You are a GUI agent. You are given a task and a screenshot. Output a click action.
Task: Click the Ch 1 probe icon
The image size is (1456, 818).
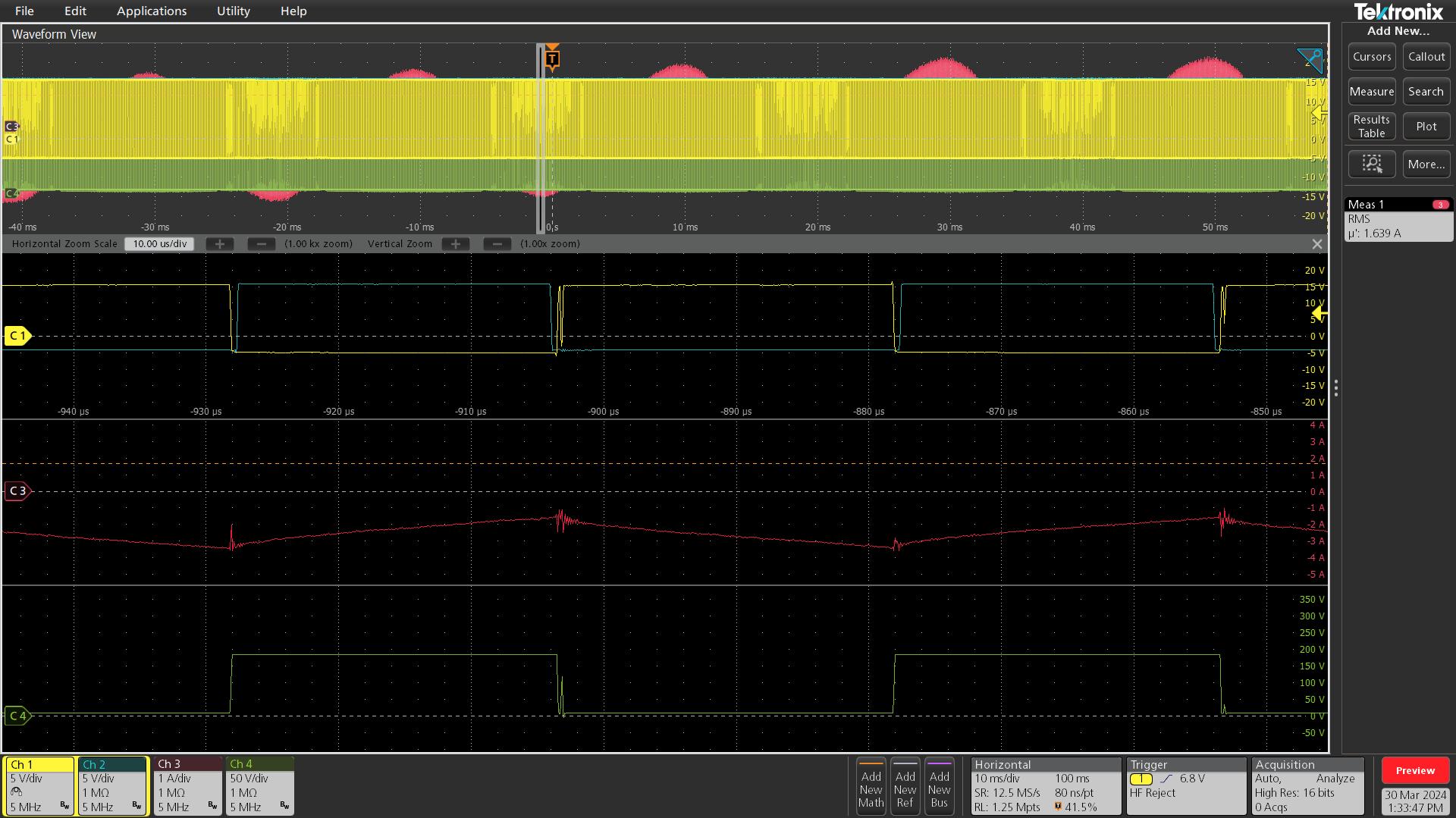pos(17,792)
